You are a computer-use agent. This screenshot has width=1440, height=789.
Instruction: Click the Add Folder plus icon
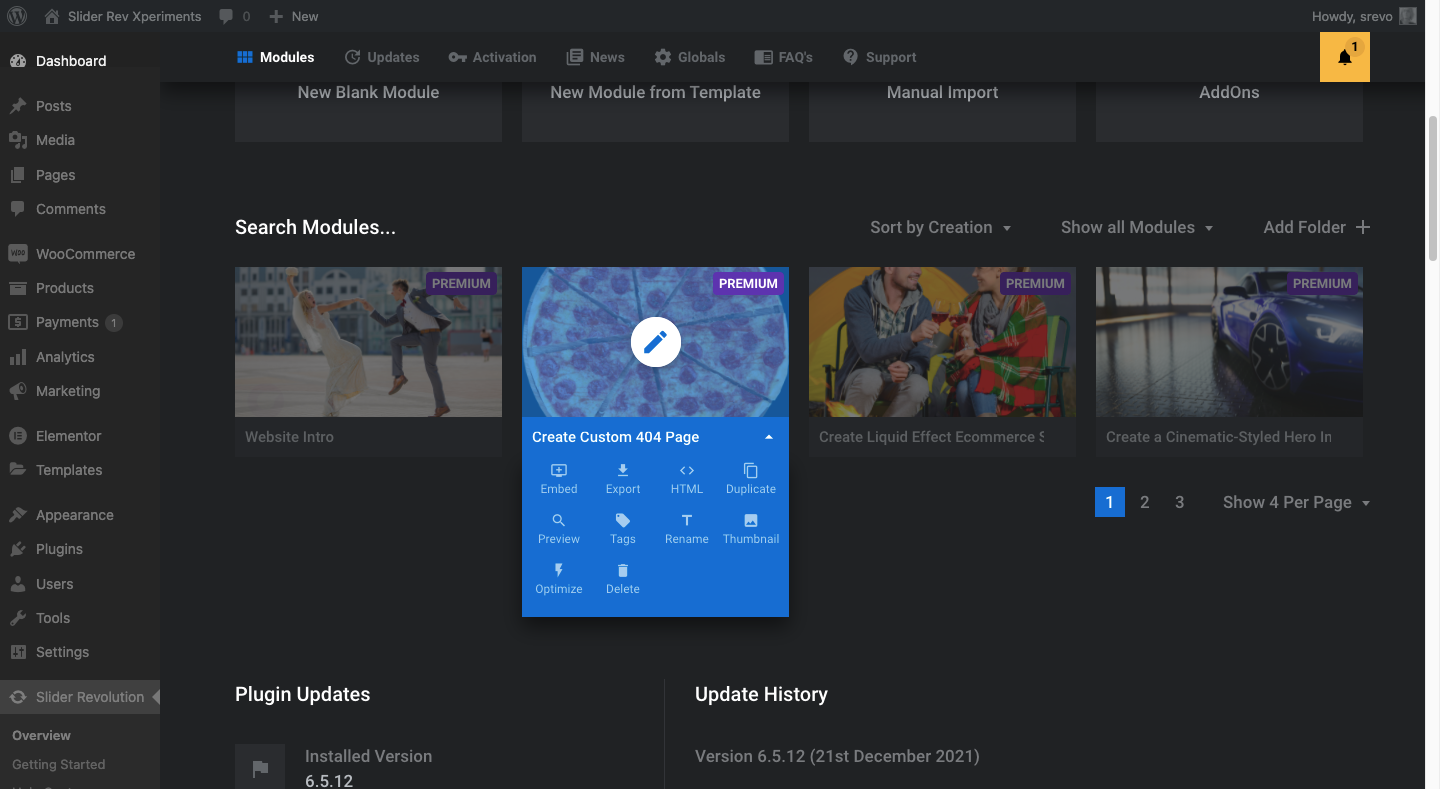[1362, 227]
